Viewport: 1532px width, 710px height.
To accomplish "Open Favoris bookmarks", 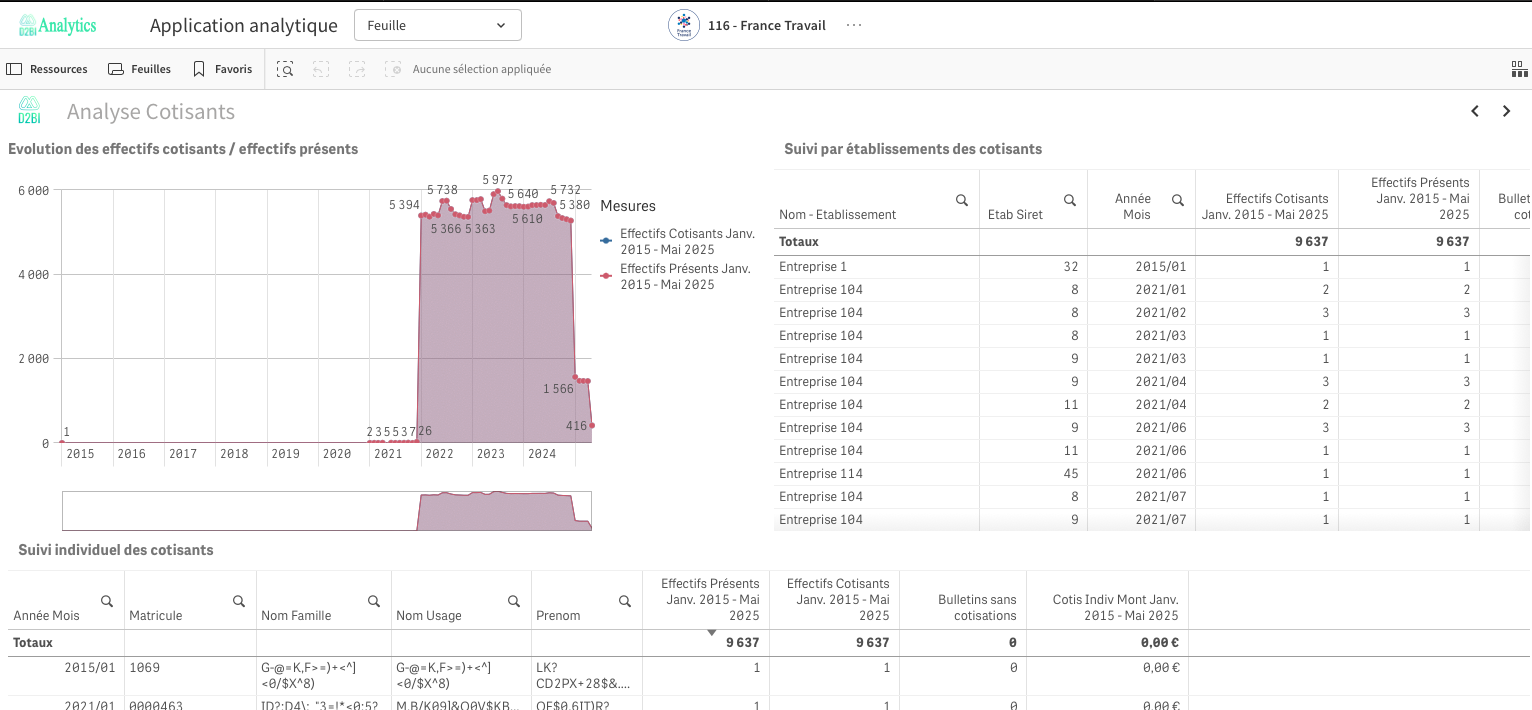I will (222, 69).
